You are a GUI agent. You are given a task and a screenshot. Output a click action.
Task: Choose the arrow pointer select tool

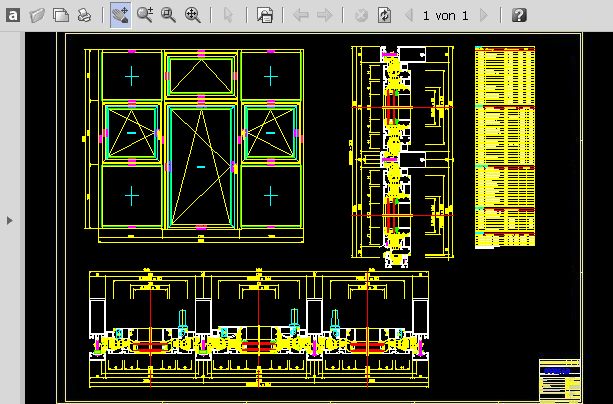click(x=228, y=15)
